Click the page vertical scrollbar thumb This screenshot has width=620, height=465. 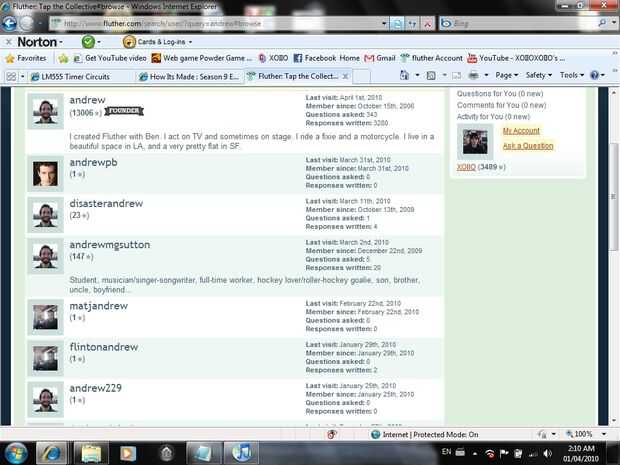click(614, 196)
